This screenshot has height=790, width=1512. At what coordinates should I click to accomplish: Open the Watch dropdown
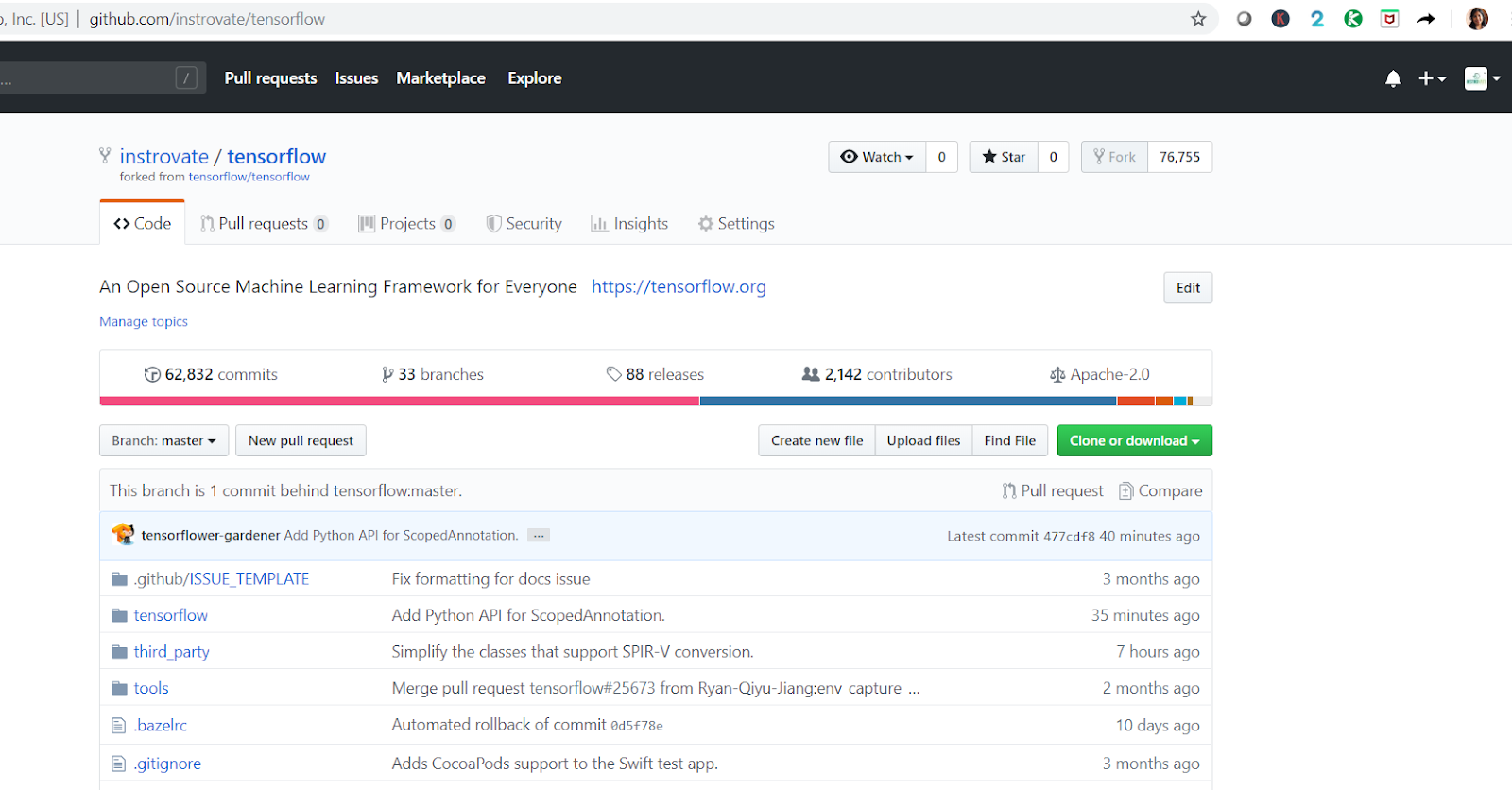point(877,157)
